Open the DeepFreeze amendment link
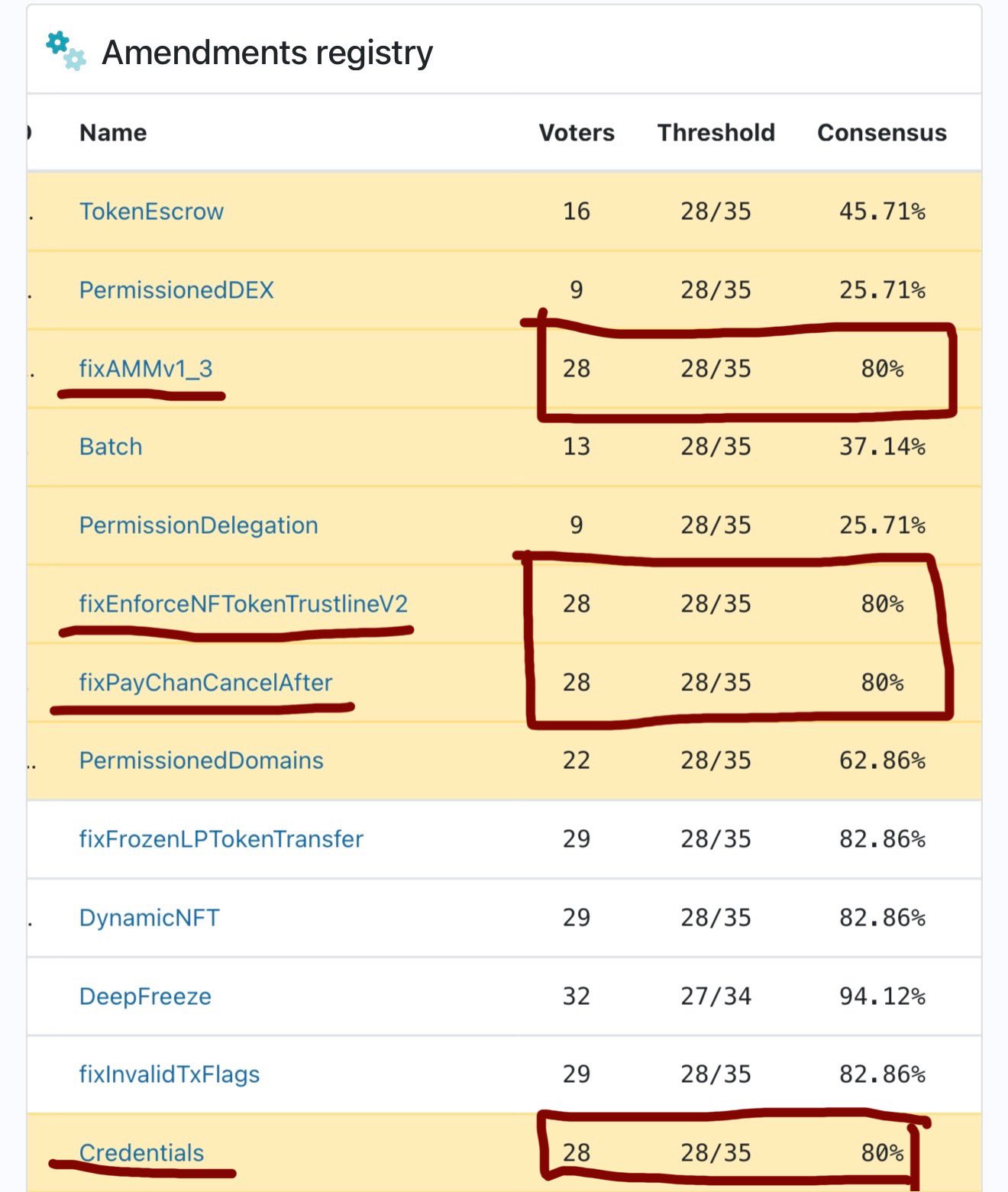 [145, 997]
